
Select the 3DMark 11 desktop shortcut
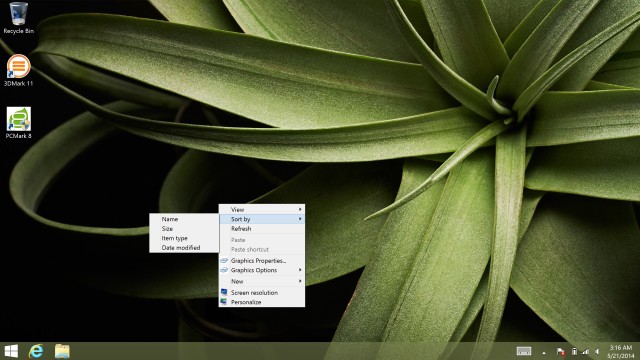click(x=18, y=70)
